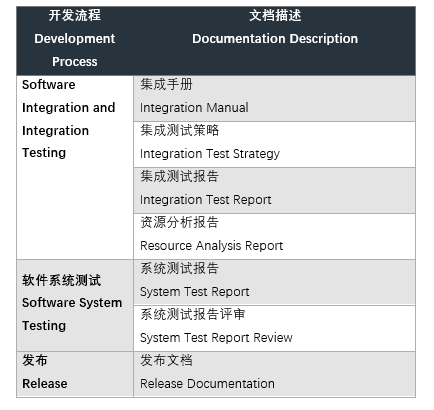Screen dimensions: 434x410
Task: Click the Documentation Description column header
Action: (275, 41)
